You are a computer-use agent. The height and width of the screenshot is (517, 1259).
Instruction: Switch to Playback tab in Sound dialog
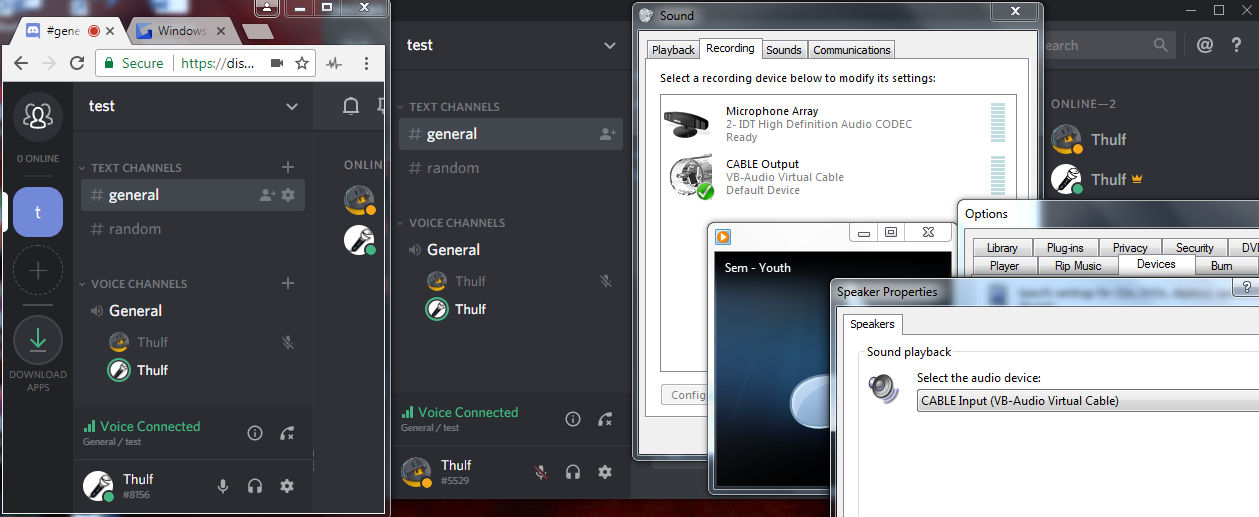pos(673,50)
